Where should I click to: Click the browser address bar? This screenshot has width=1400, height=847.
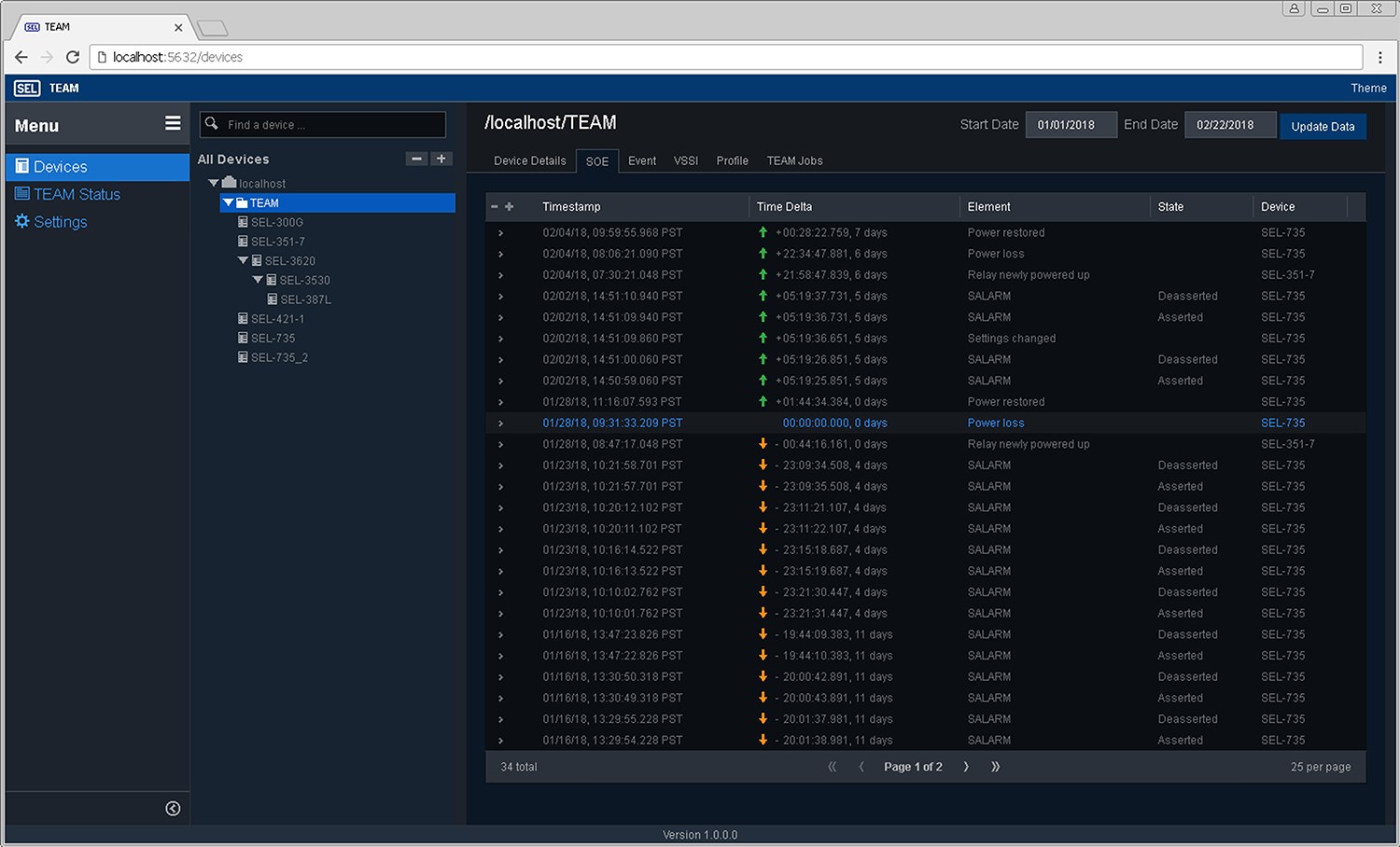725,57
